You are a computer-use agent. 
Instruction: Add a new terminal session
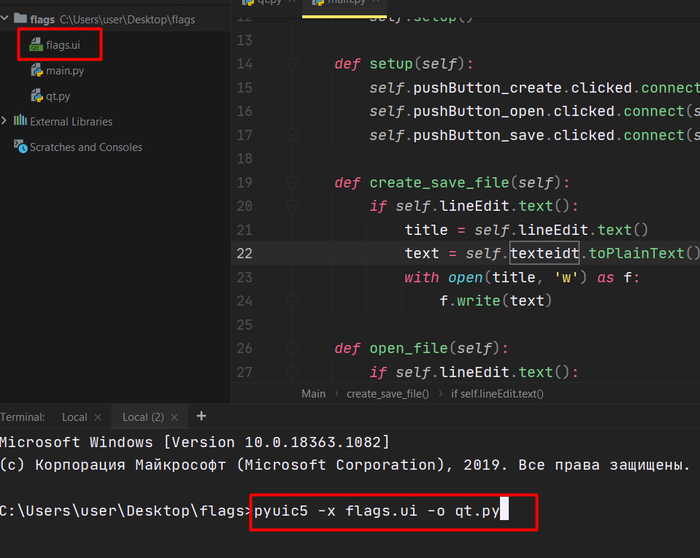tap(201, 416)
